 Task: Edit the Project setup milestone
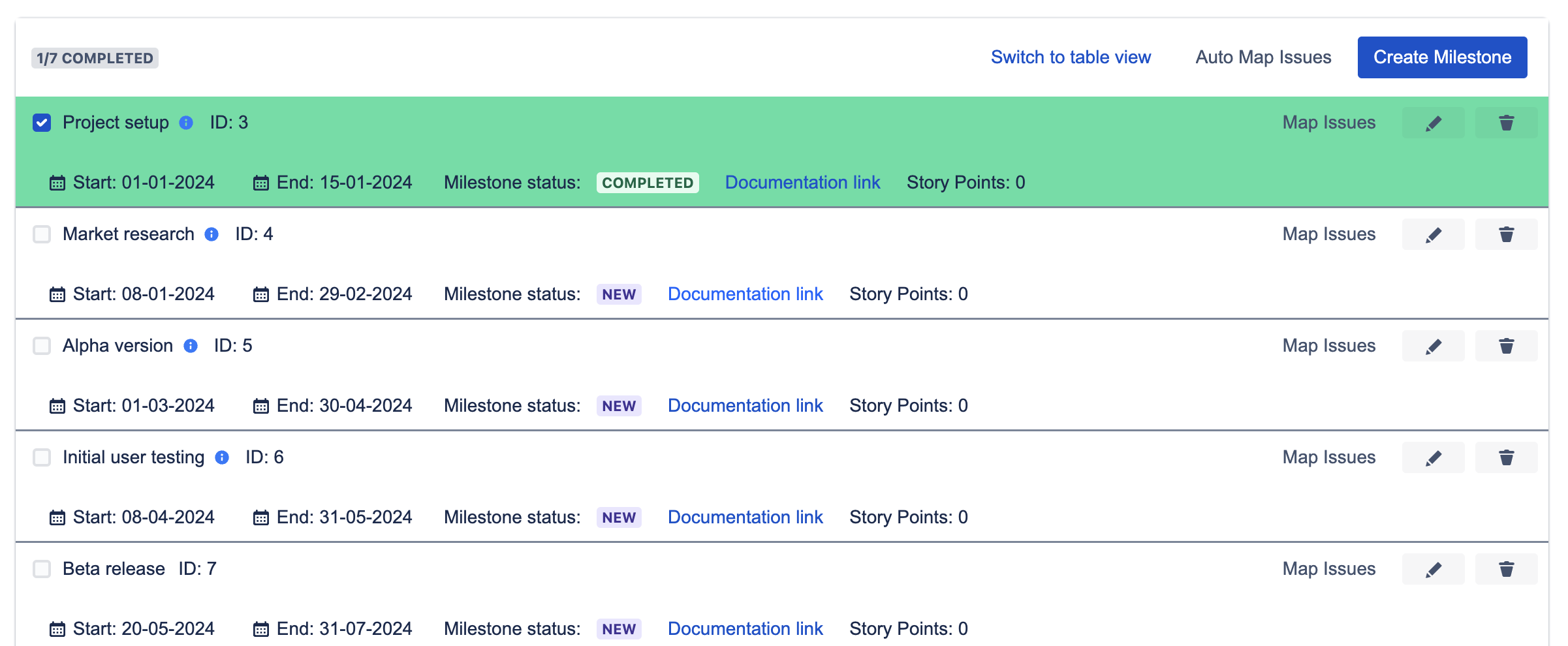coord(1432,122)
